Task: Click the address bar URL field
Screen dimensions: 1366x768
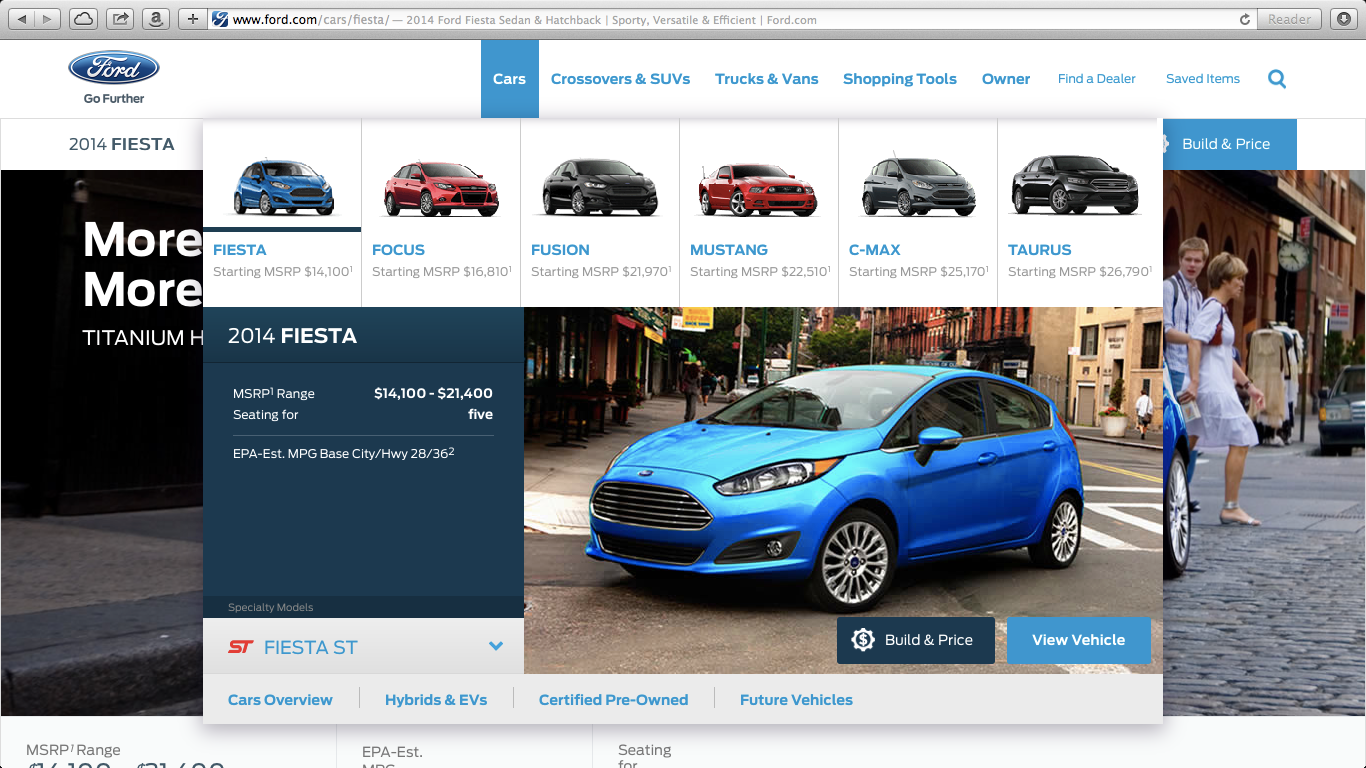Action: pos(730,19)
